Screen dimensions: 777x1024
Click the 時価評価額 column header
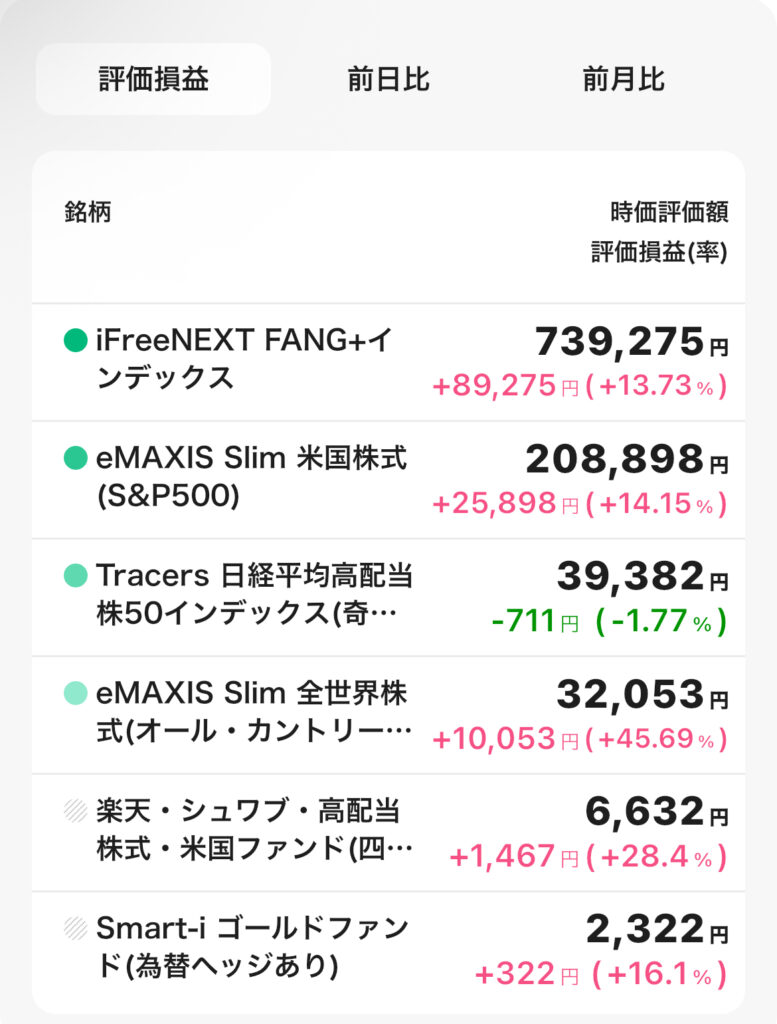pyautogui.click(x=669, y=212)
